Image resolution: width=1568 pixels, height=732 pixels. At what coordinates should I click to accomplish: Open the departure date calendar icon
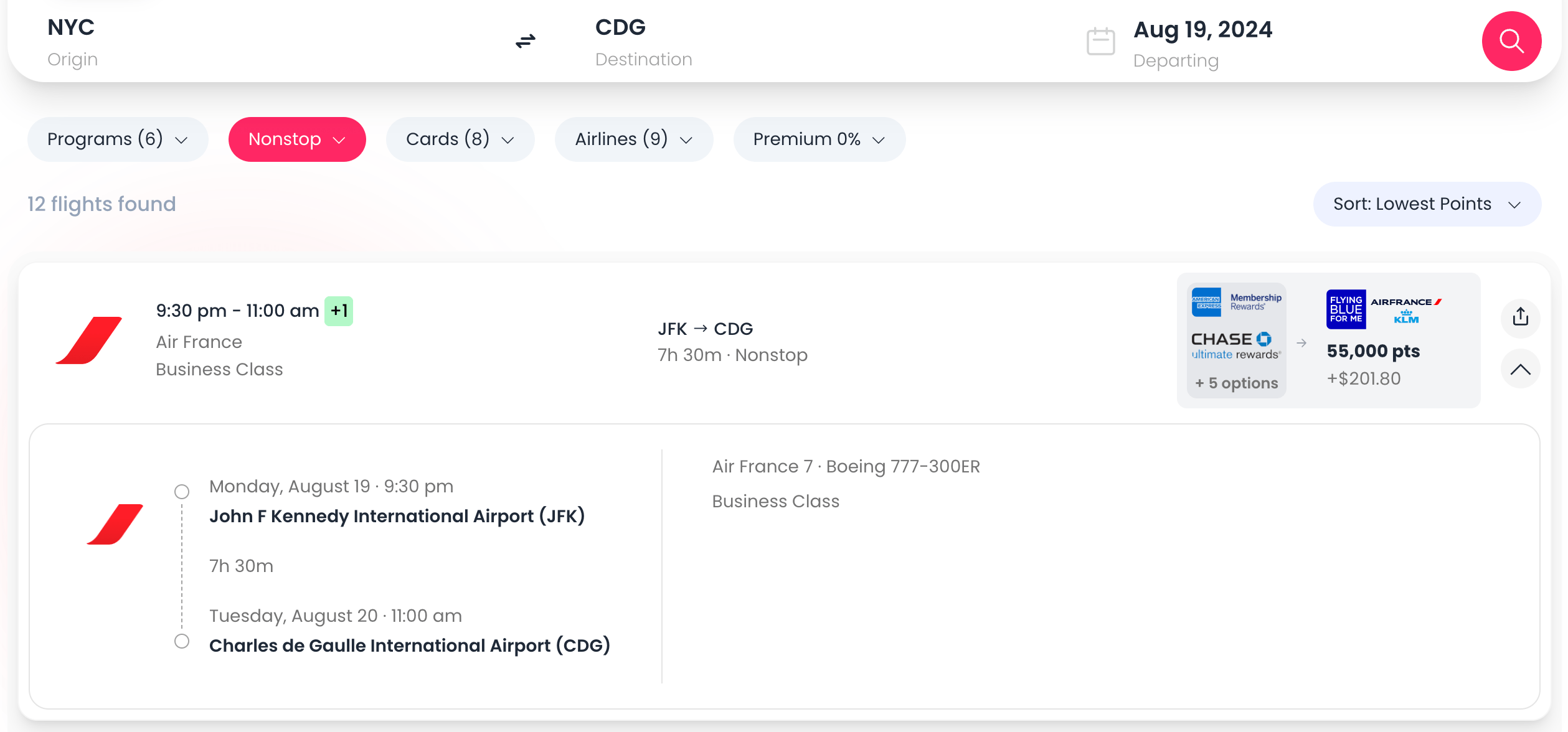pos(1100,40)
